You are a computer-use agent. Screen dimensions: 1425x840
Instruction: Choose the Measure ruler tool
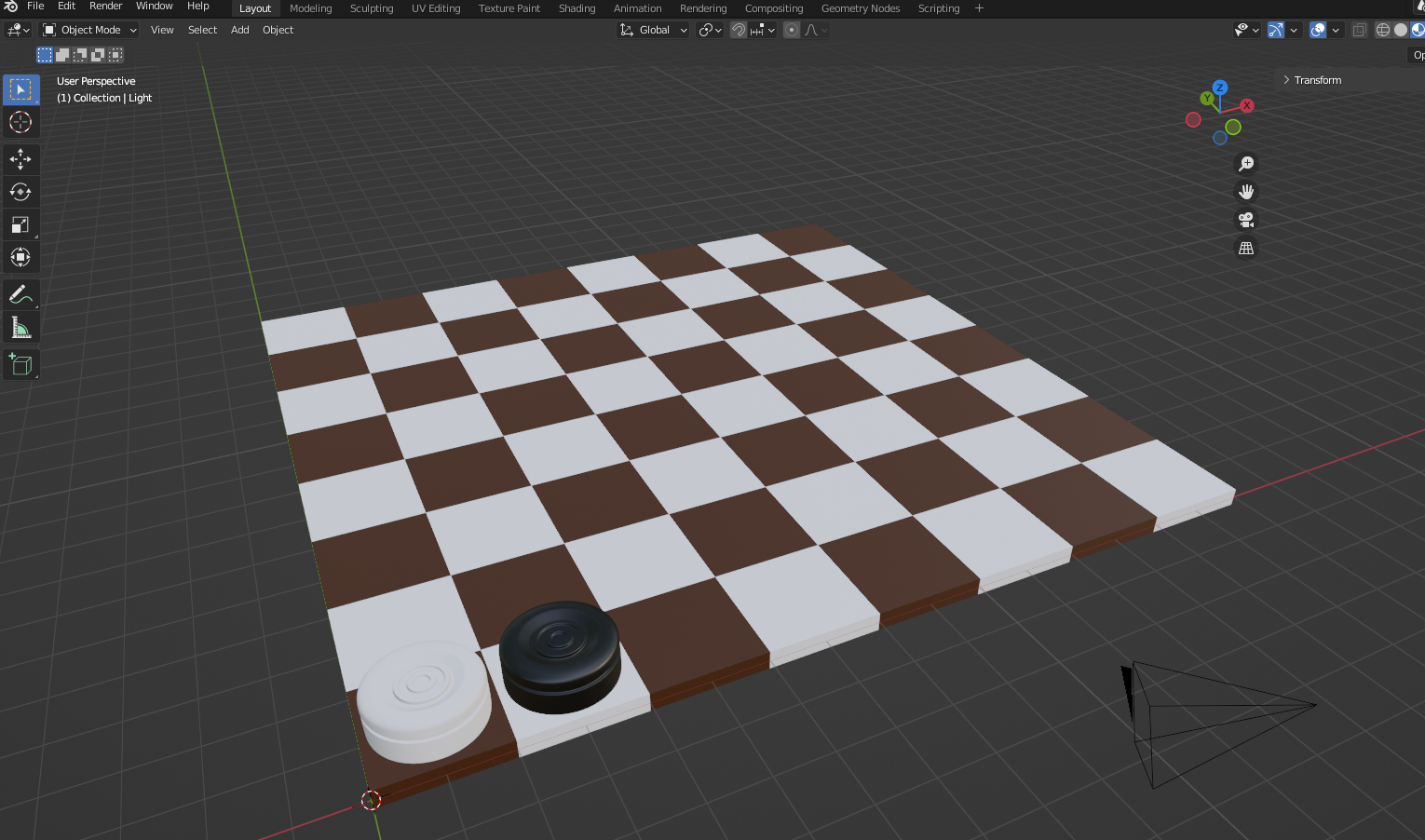pyautogui.click(x=20, y=328)
